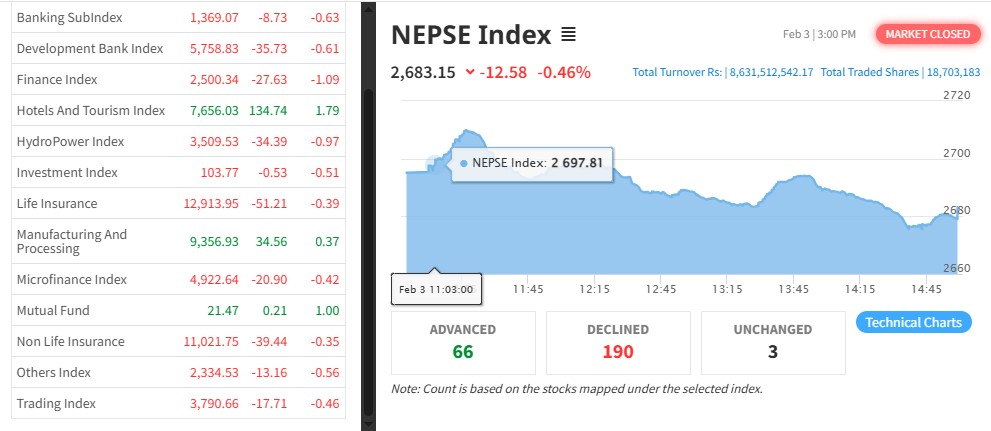The image size is (991, 431).
Task: Open Trading Index row
Action: click(x=56, y=403)
